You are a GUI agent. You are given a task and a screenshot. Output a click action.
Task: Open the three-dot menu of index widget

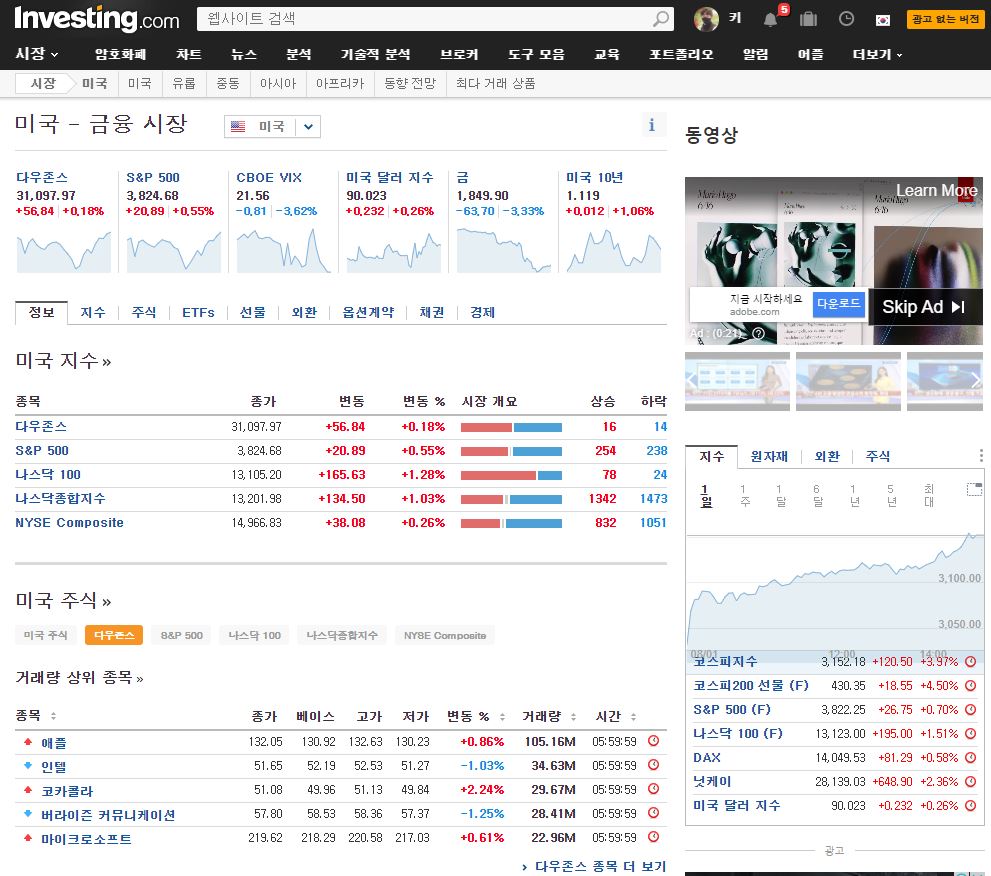tap(981, 456)
